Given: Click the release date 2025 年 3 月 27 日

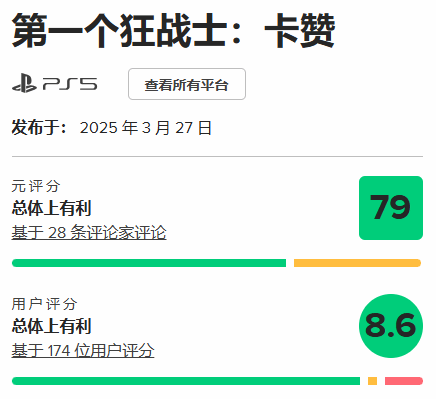Looking at the screenshot, I should [146, 128].
